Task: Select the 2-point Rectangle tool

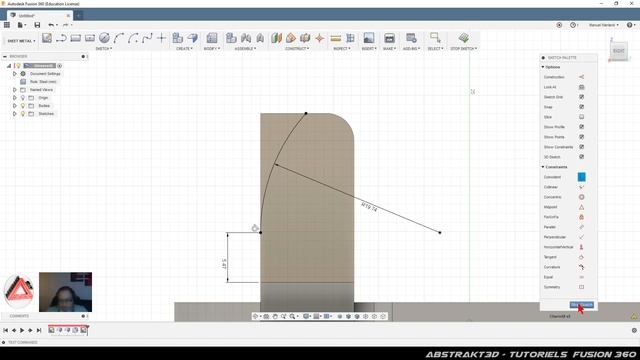Action: (x=76, y=38)
